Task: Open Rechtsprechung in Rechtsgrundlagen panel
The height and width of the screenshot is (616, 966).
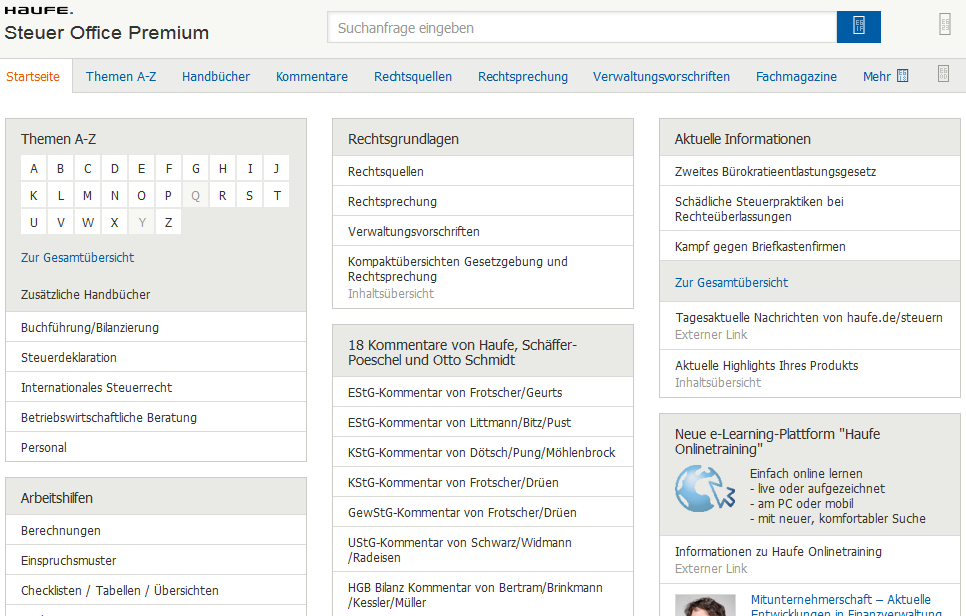Action: pyautogui.click(x=483, y=201)
